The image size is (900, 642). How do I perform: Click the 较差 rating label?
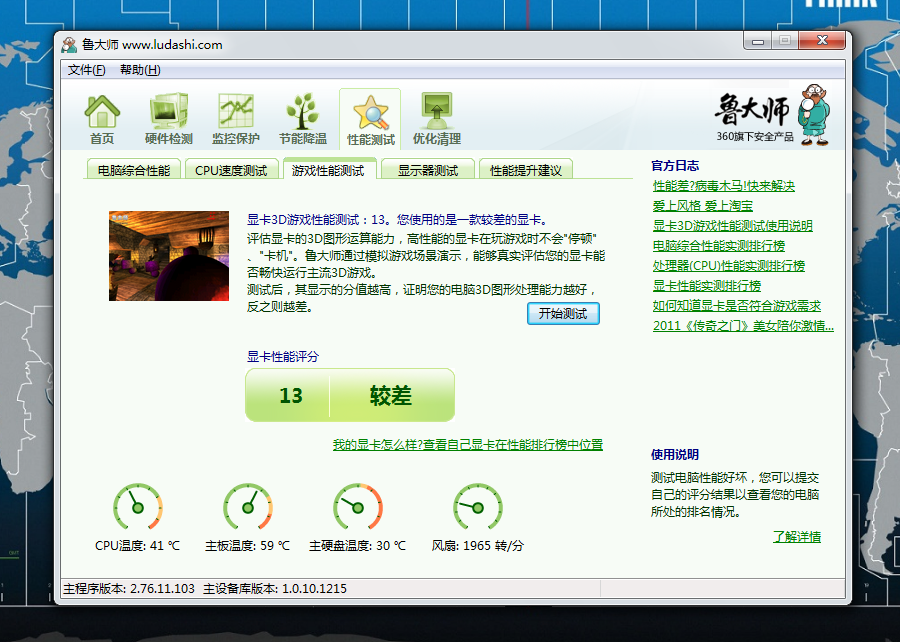coord(390,395)
